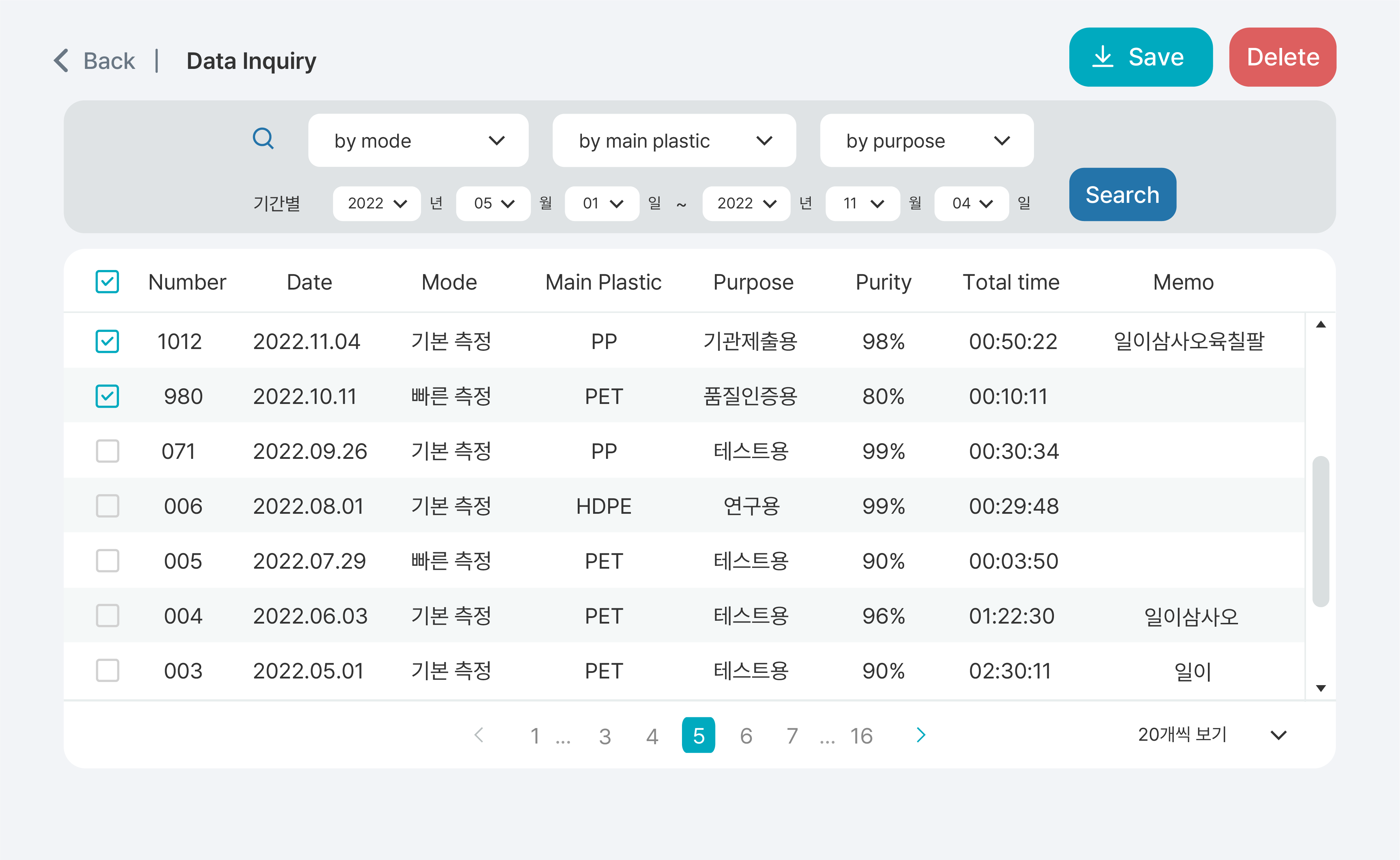This screenshot has width=1400, height=860.
Task: Go to previous page arrow in pagination
Action: click(479, 735)
